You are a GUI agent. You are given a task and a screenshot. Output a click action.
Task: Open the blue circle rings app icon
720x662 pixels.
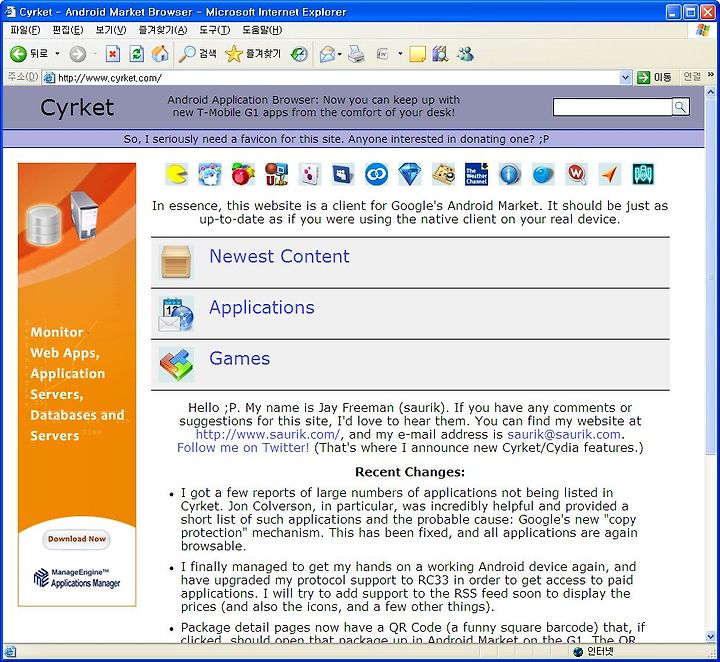click(x=377, y=174)
